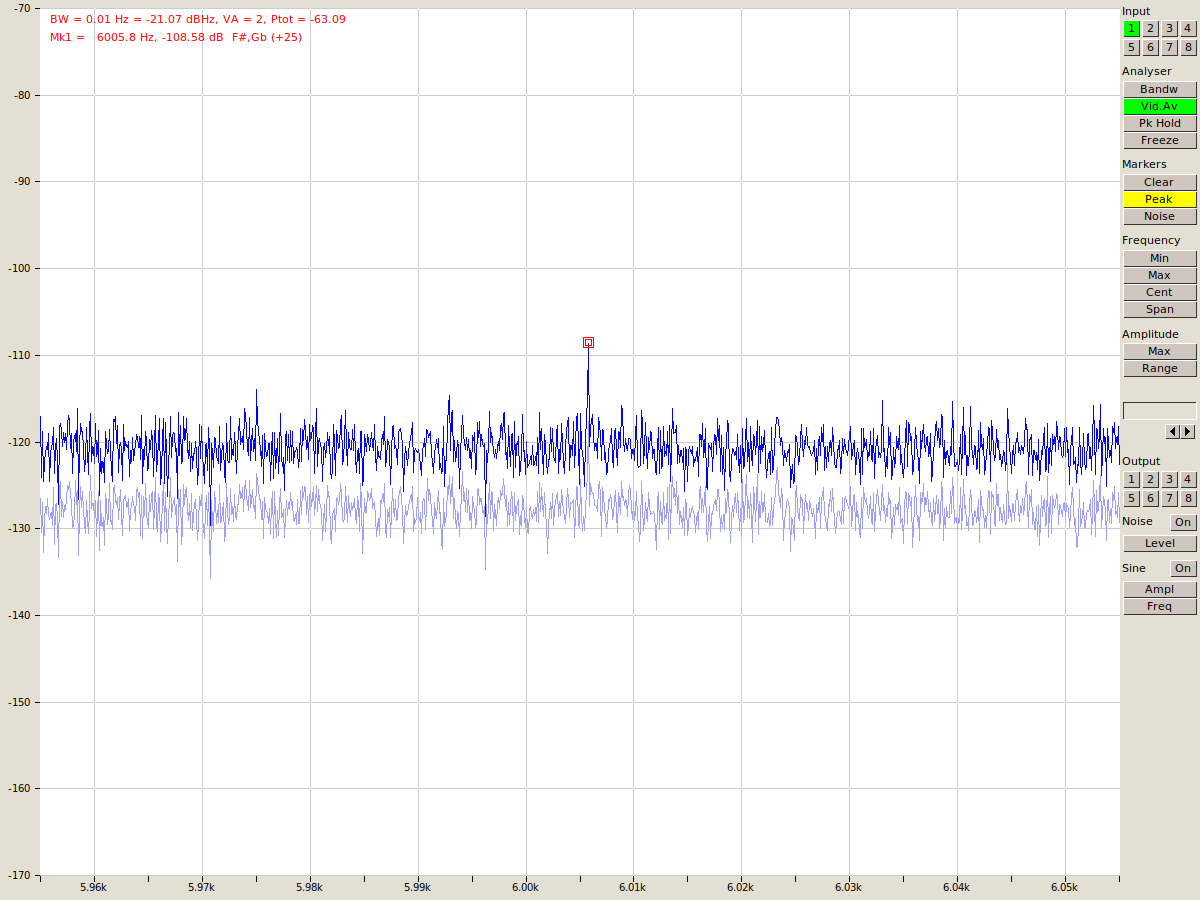Select Input channel 8

click(1188, 47)
